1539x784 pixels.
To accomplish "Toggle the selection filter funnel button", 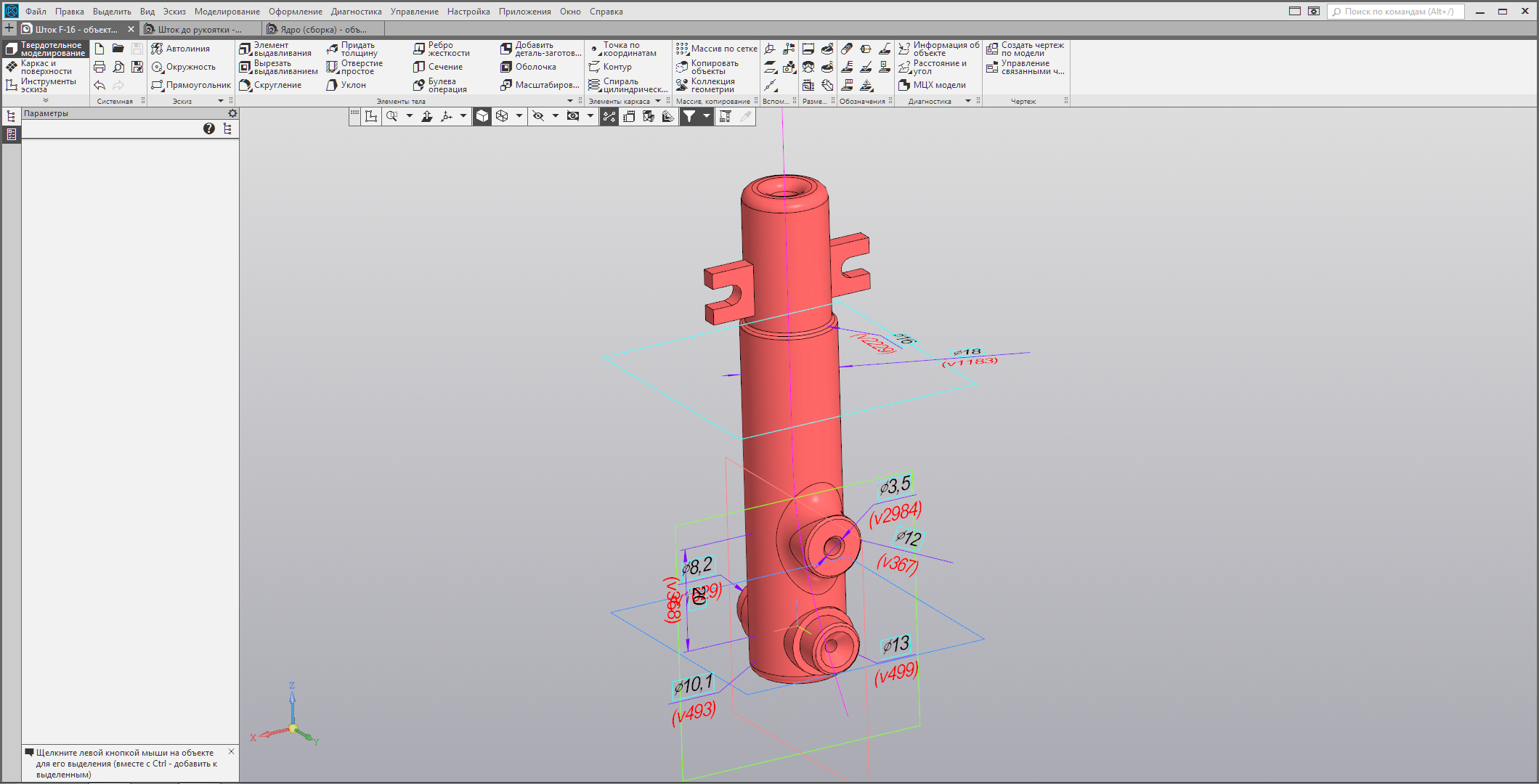I will tap(689, 116).
